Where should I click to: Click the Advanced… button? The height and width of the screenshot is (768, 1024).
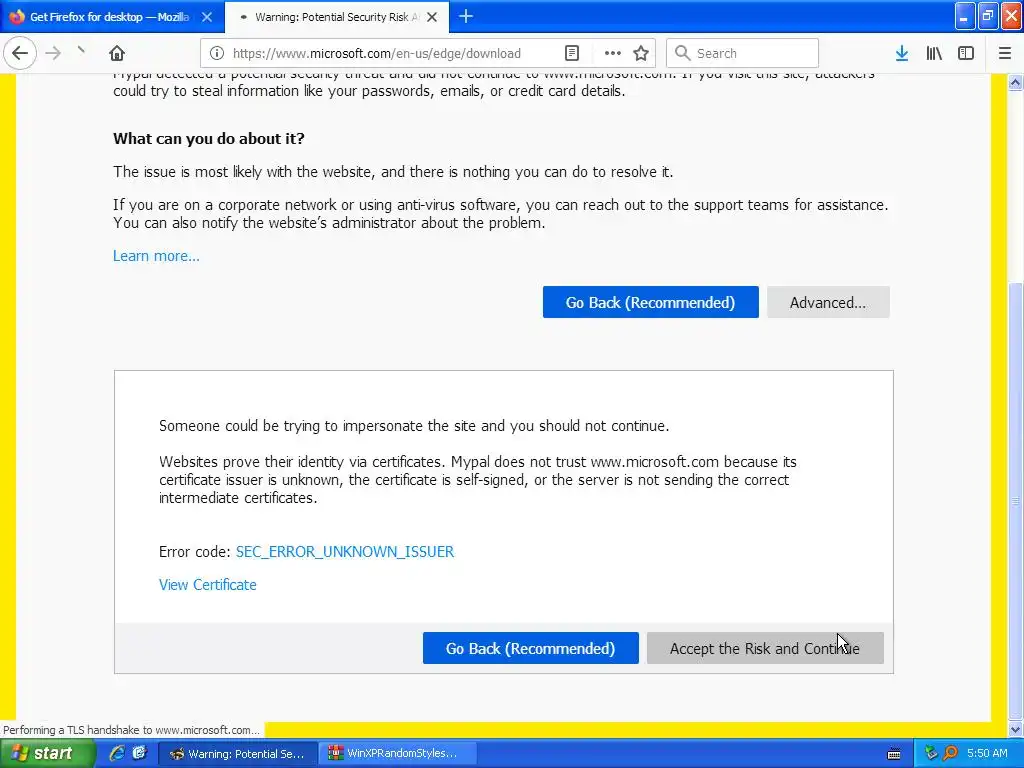[828, 302]
